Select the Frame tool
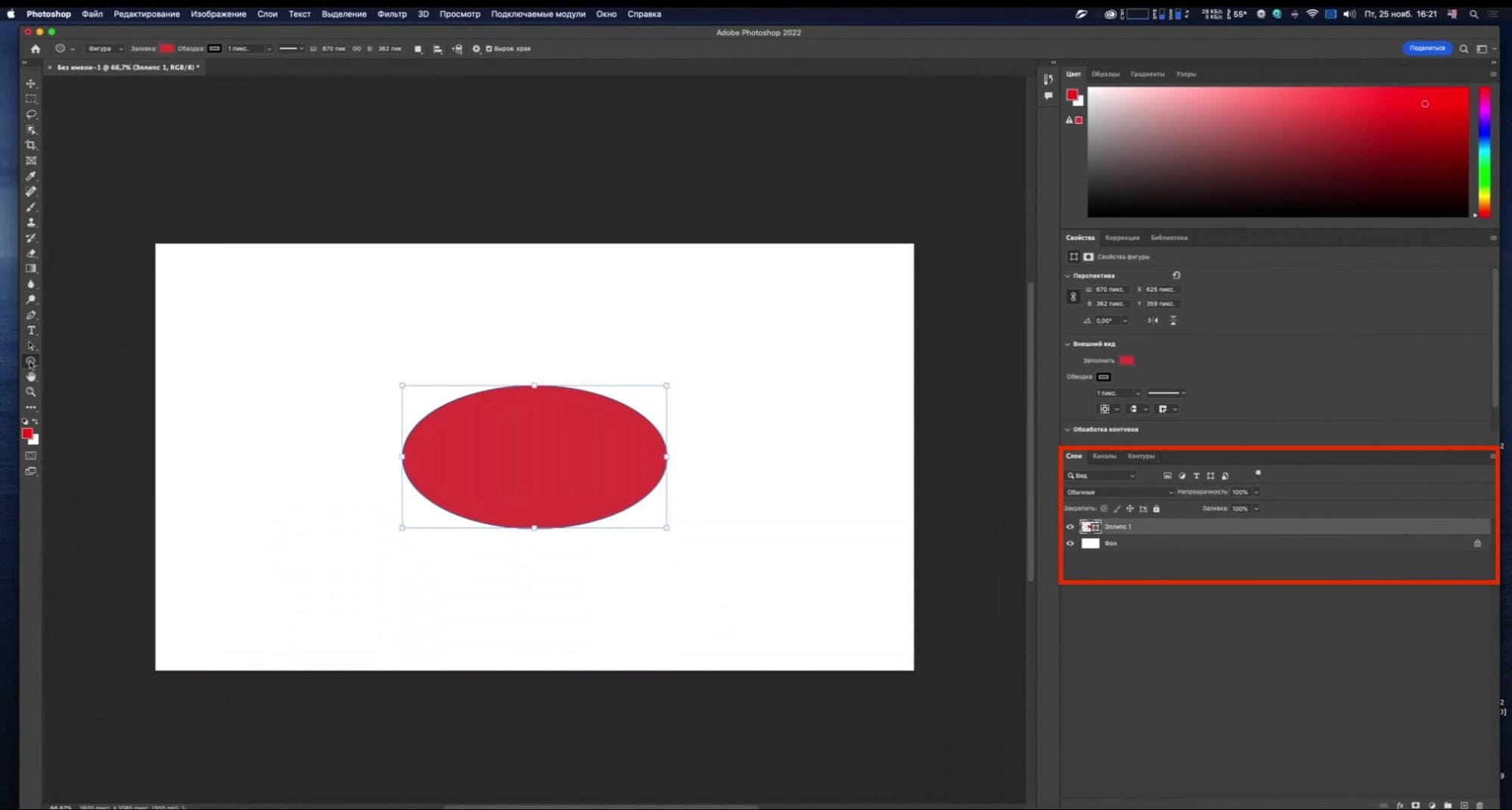 point(31,160)
